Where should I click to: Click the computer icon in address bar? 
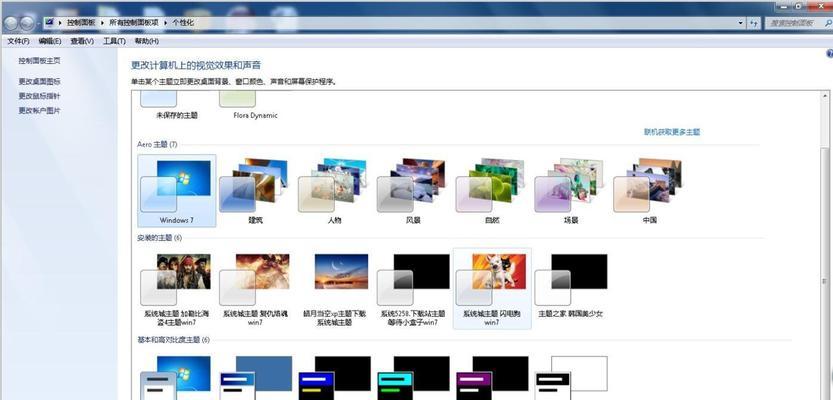point(49,22)
